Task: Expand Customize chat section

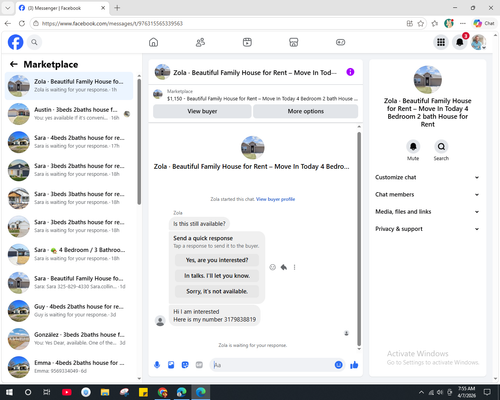Action: pyautogui.click(x=427, y=177)
